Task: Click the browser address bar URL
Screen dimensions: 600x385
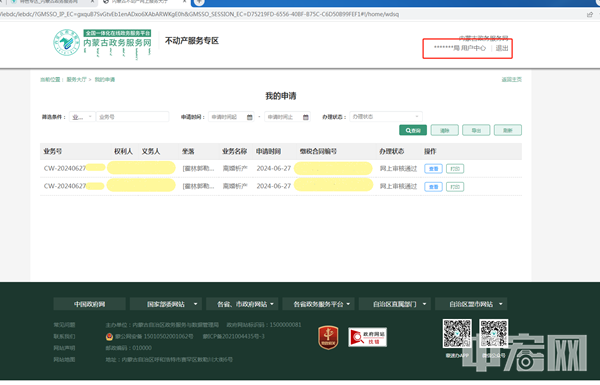Action: click(x=199, y=15)
